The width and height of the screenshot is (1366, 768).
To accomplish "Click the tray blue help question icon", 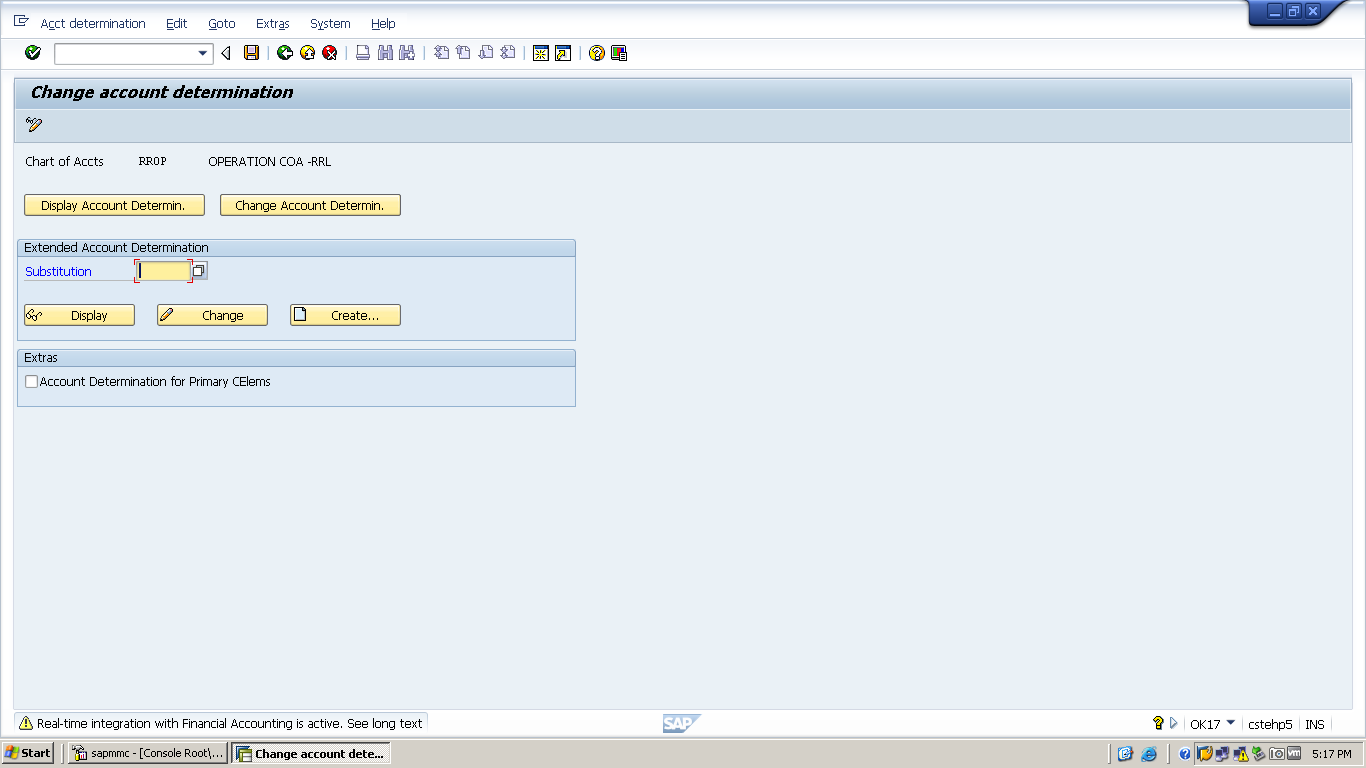I will [x=1185, y=754].
